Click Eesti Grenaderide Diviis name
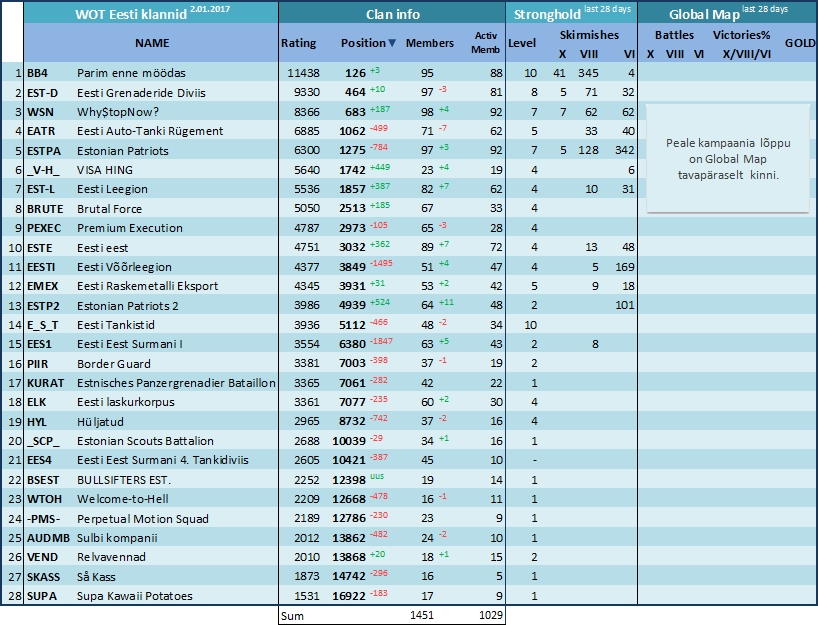This screenshot has height=625, width=818. pos(141,93)
